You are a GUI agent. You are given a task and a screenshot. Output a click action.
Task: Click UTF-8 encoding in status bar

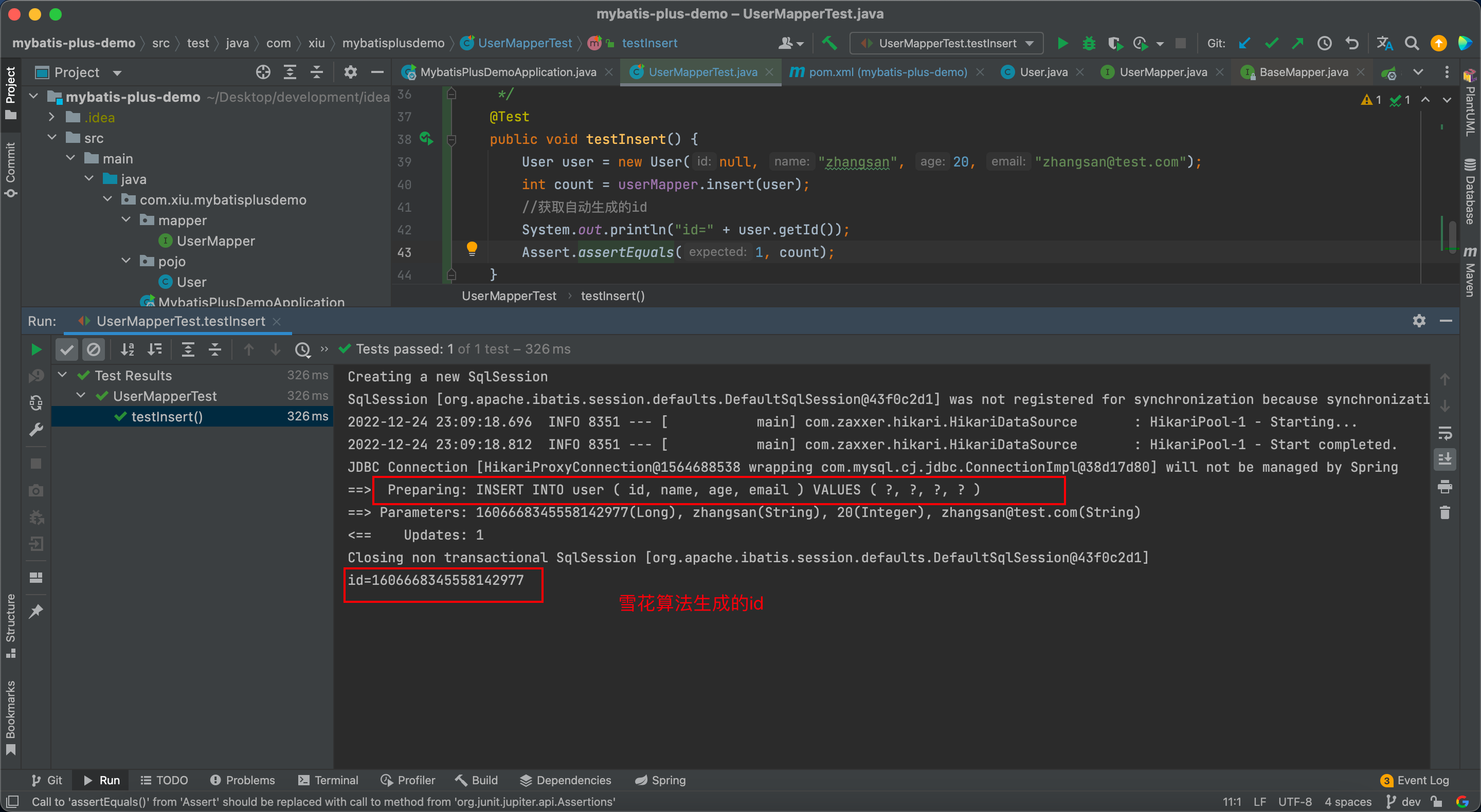point(1295,801)
